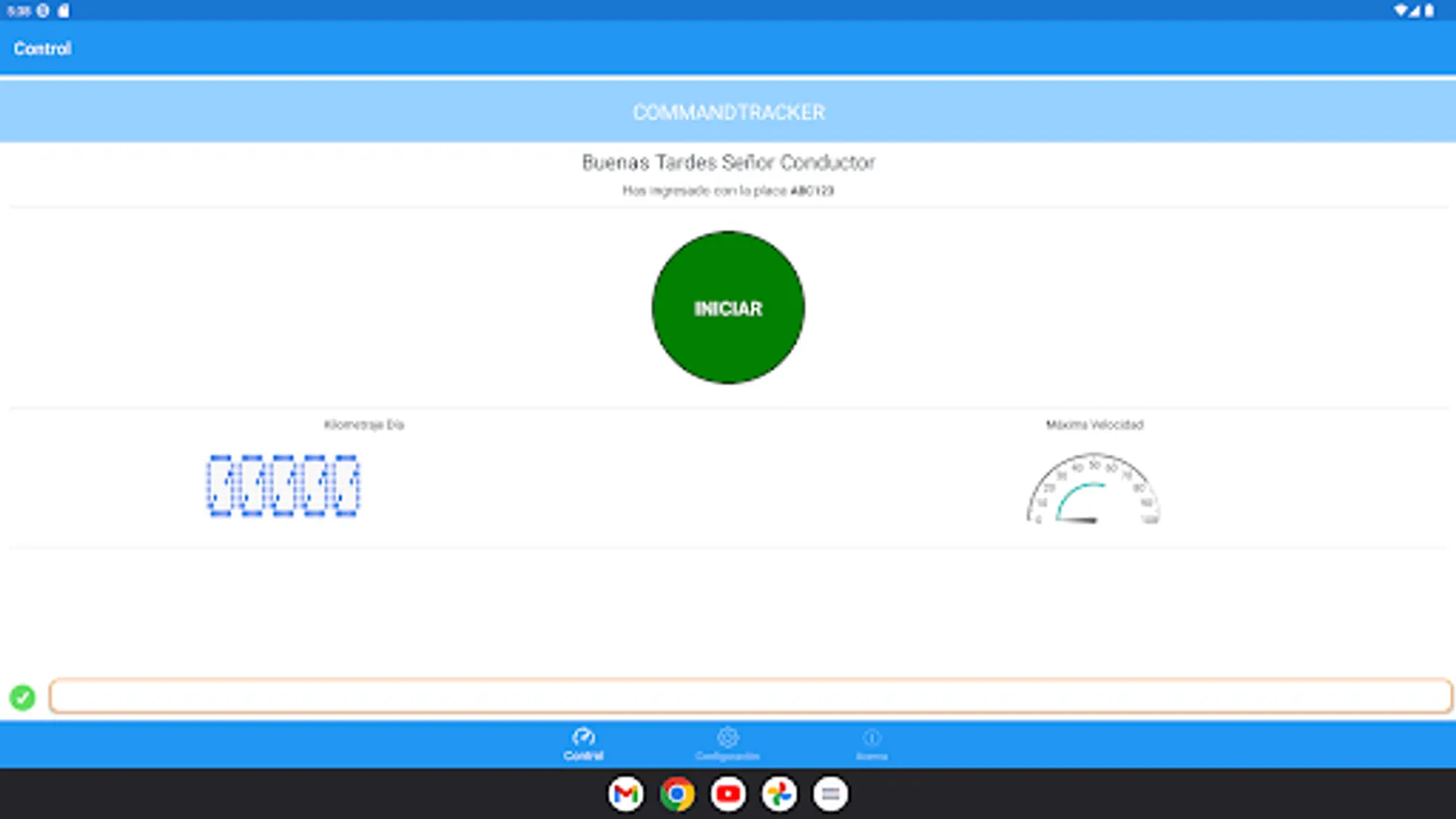Click the green checkmark status icon
Viewport: 1456px width, 819px height.
[x=22, y=697]
